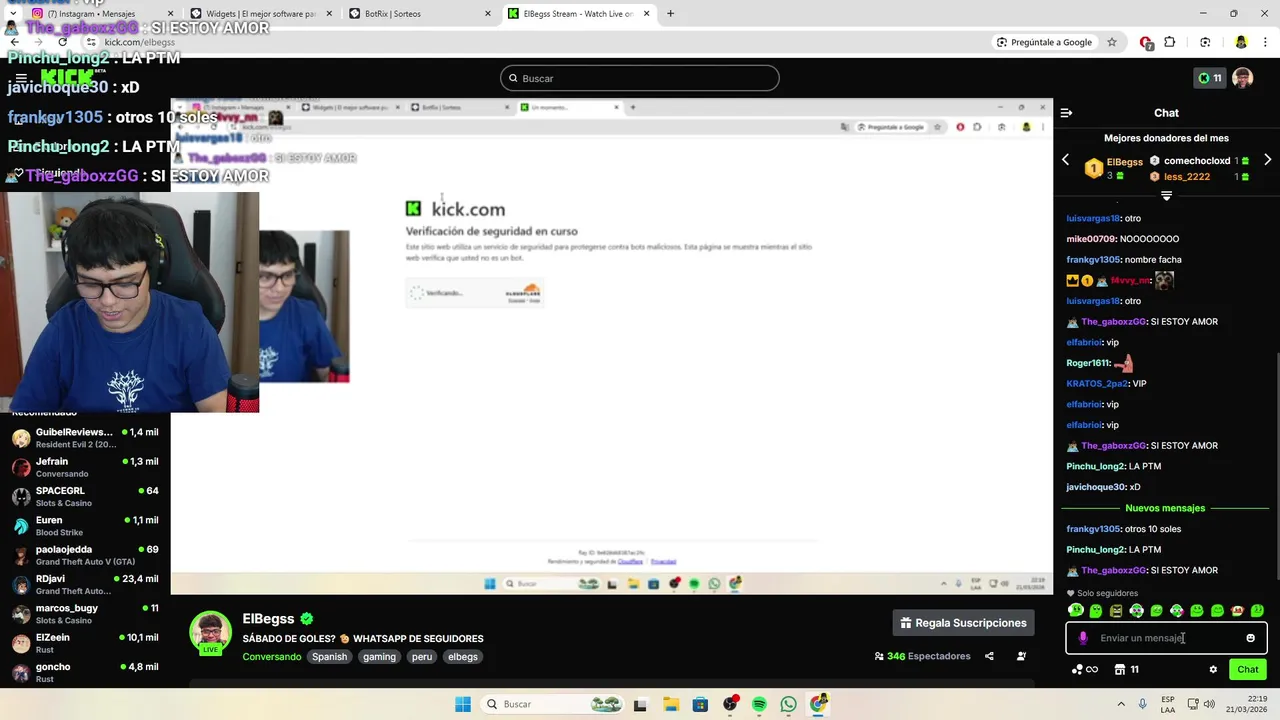Image resolution: width=1280 pixels, height=720 pixels.
Task: Pick the red-hat emote in quick emotes
Action: pyautogui.click(x=1237, y=610)
